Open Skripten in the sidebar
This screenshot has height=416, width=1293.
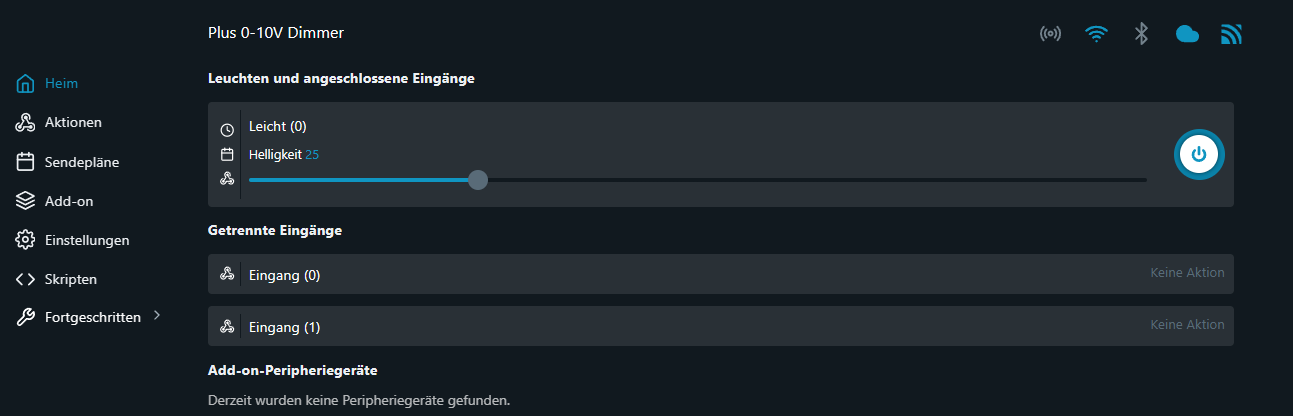[x=70, y=279]
